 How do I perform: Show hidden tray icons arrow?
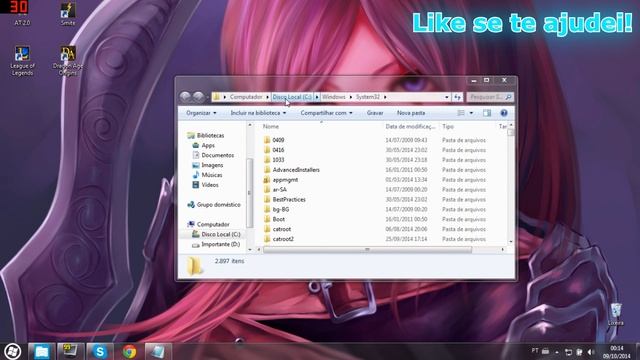click(x=557, y=352)
